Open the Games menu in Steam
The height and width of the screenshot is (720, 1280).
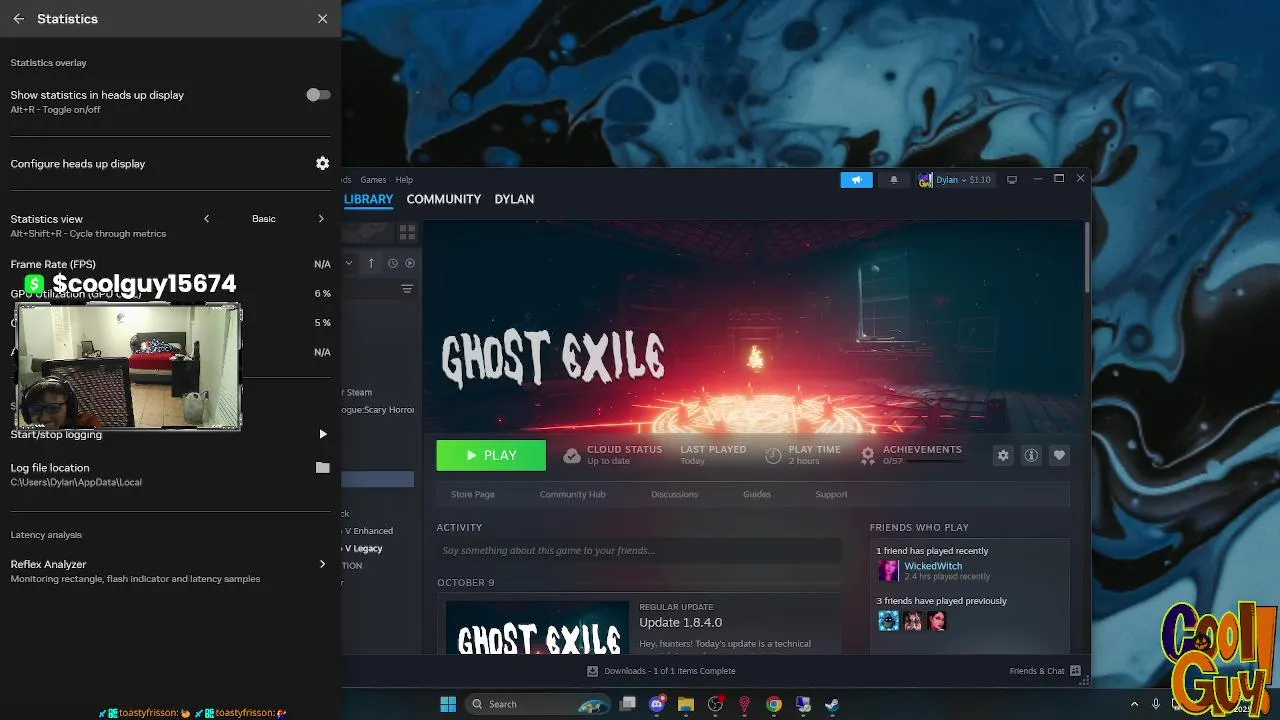(373, 180)
